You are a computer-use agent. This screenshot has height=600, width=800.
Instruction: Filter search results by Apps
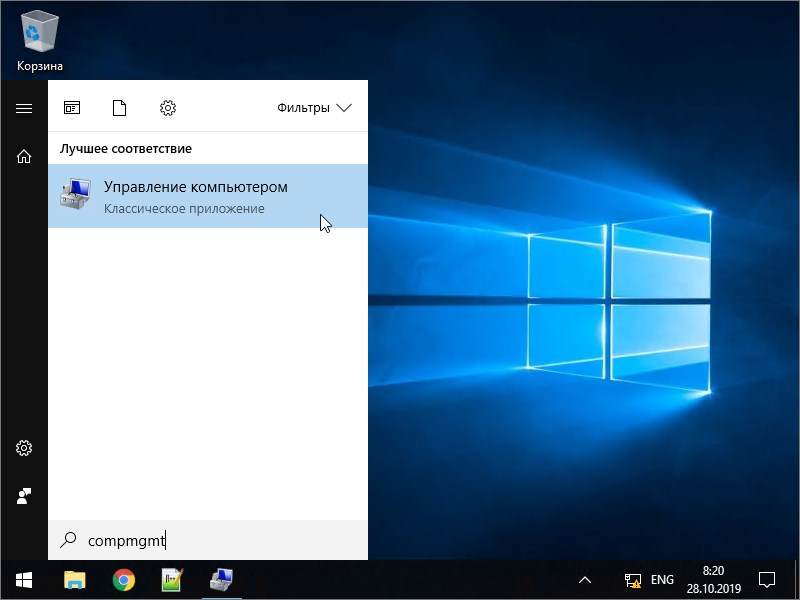(72, 108)
